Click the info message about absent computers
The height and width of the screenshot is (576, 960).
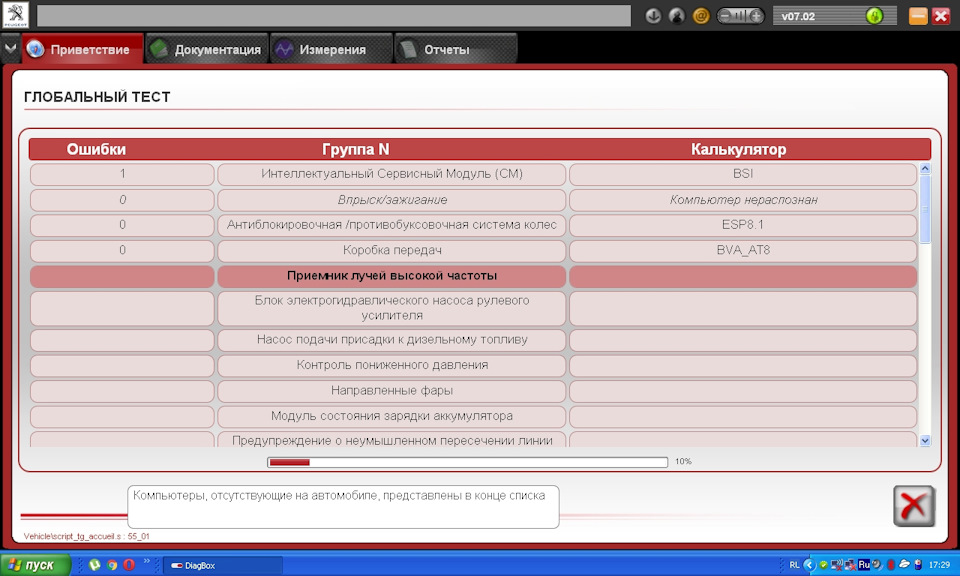[x=343, y=507]
